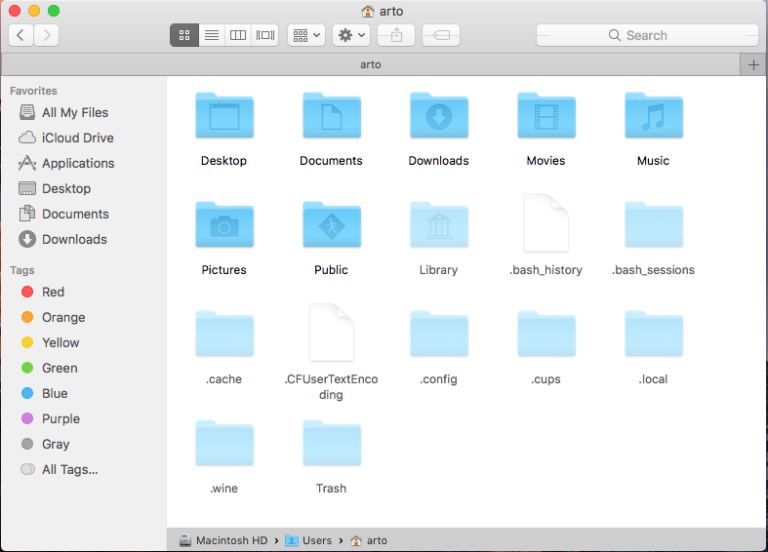Click arto in path bar
768x552 pixels.
pyautogui.click(x=369, y=540)
